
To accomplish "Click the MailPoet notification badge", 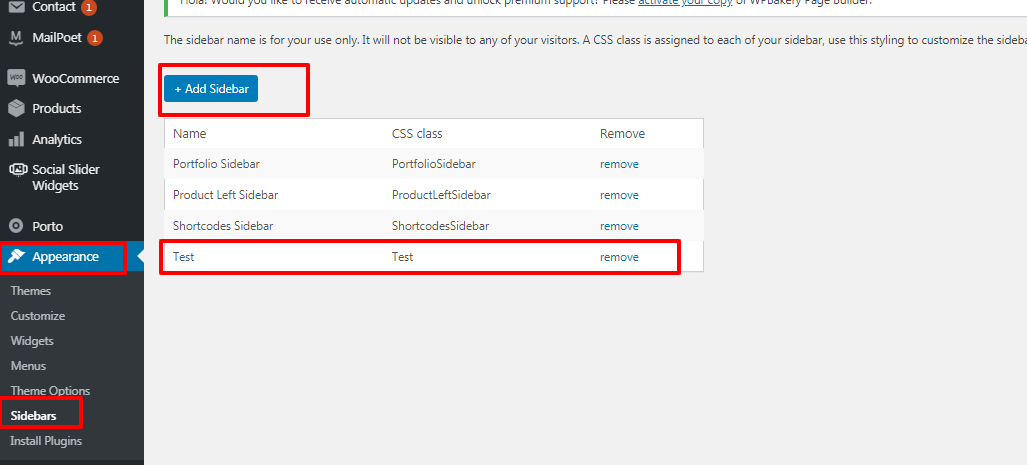I will (x=95, y=39).
